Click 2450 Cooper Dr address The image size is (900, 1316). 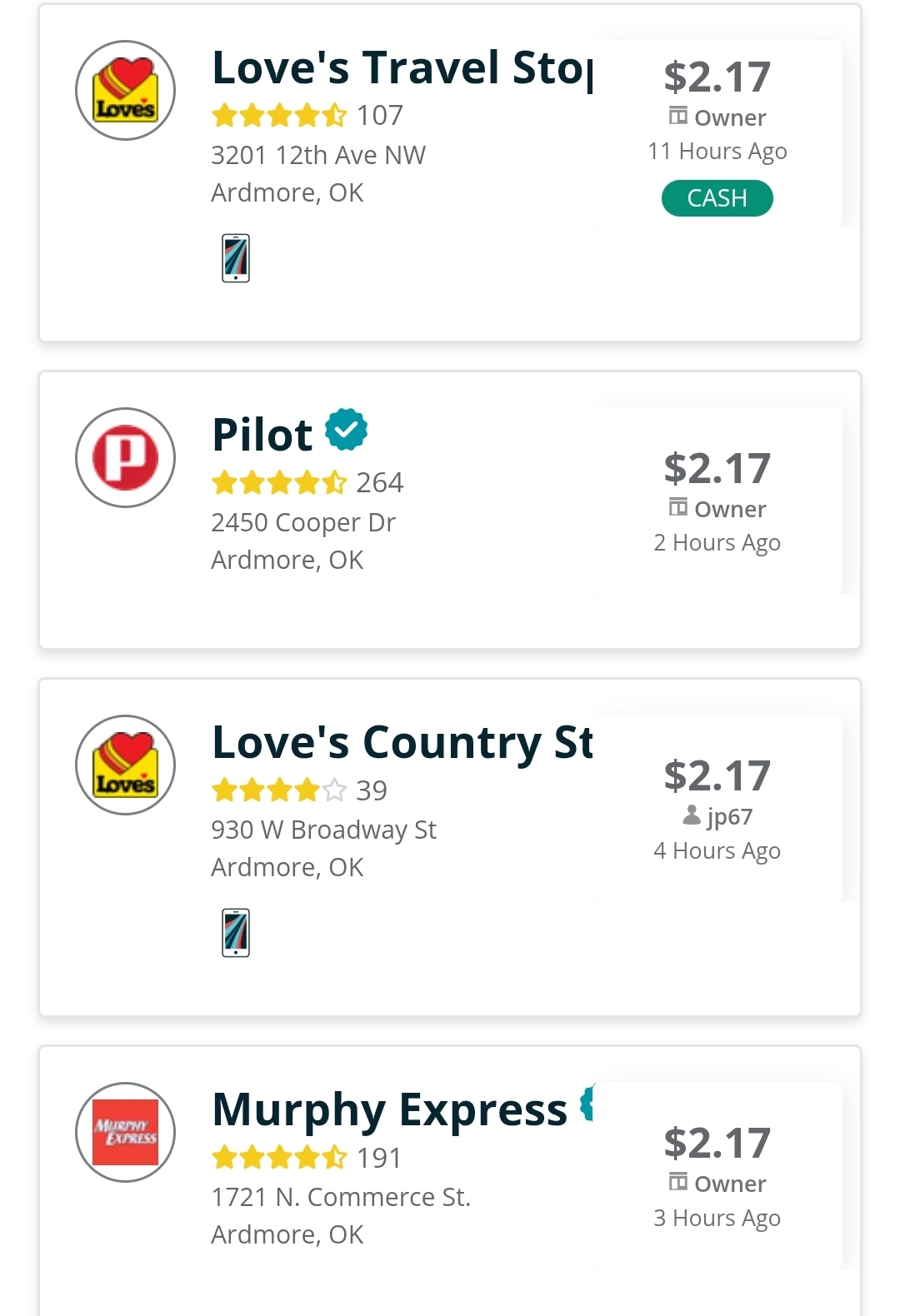(x=303, y=522)
